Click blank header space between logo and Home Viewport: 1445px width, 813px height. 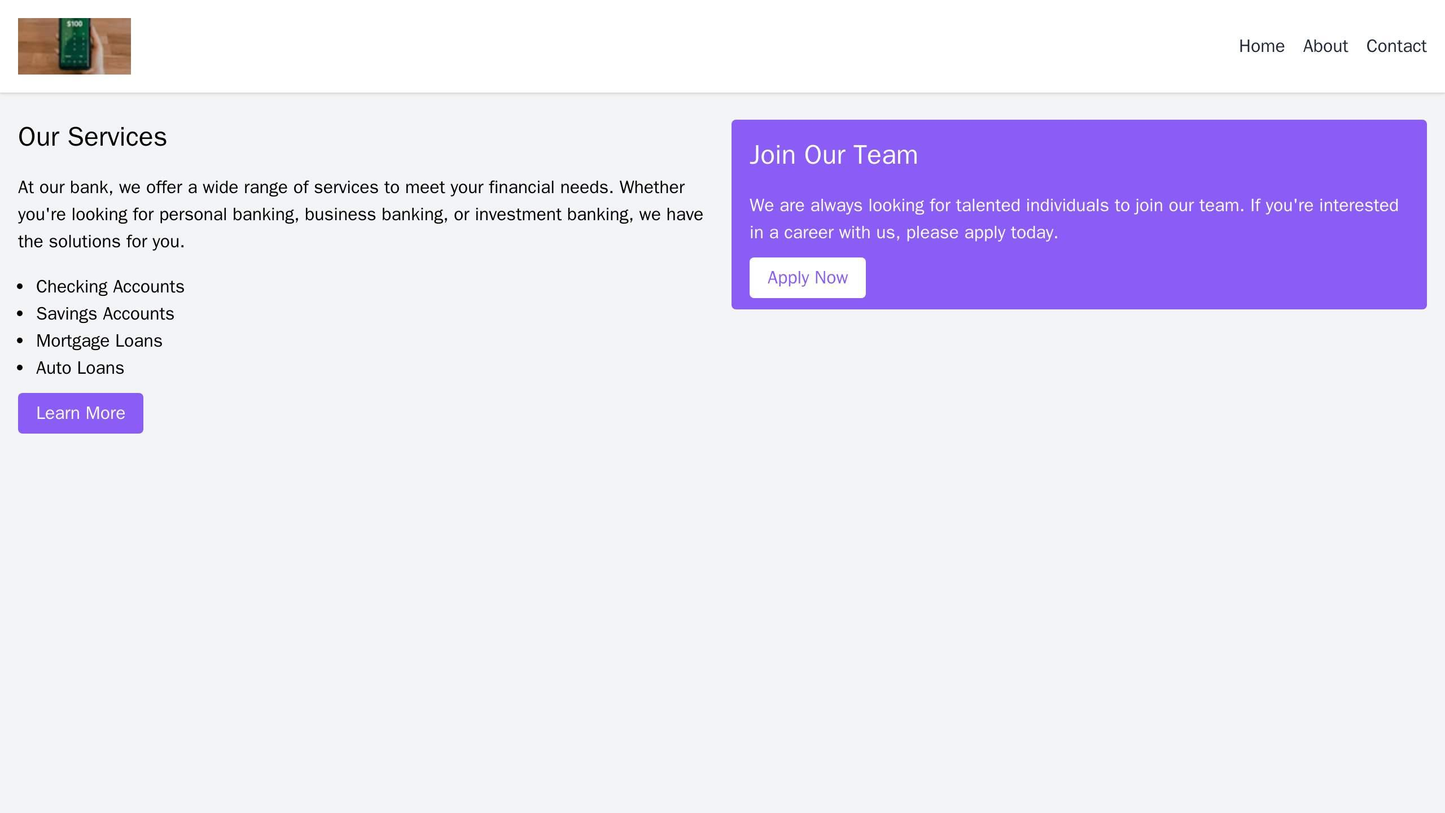tap(680, 46)
